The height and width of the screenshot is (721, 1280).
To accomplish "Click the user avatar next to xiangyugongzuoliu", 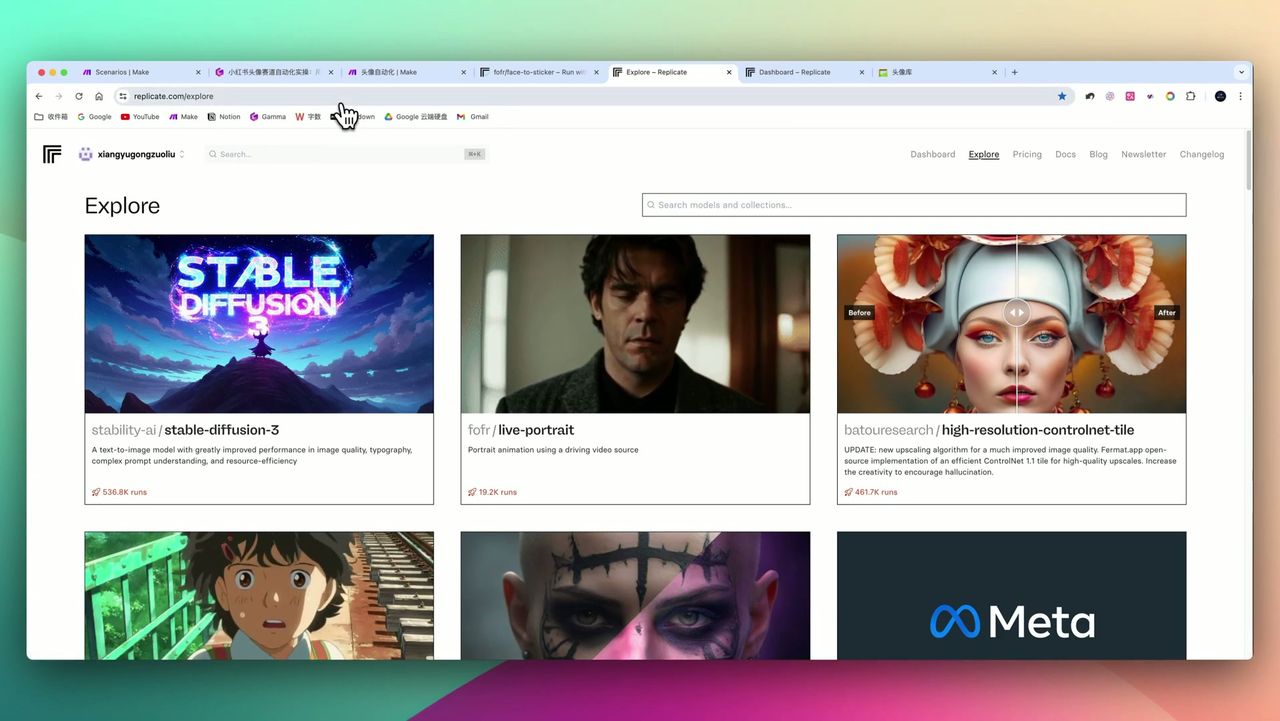I will click(x=85, y=153).
